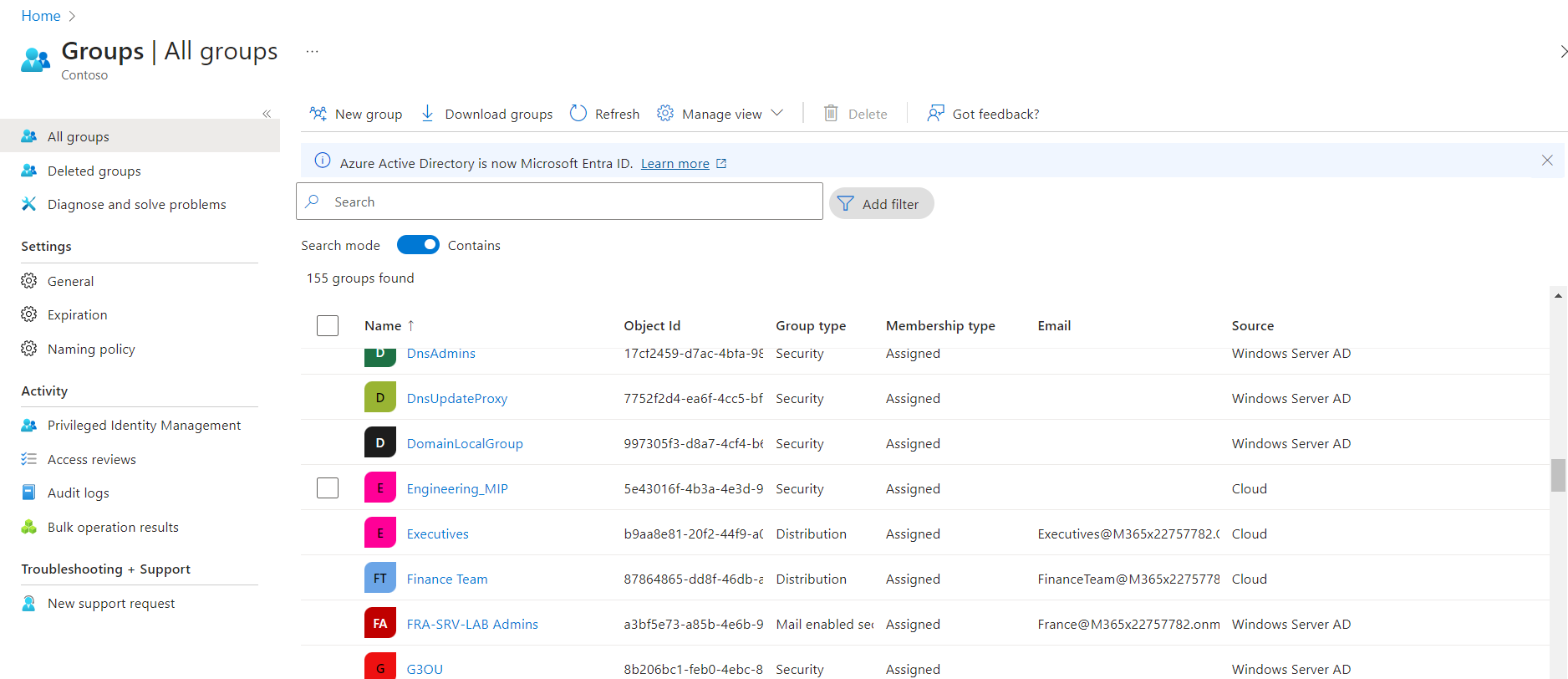
Task: Click the Access reviews checklist icon
Action: point(28,458)
